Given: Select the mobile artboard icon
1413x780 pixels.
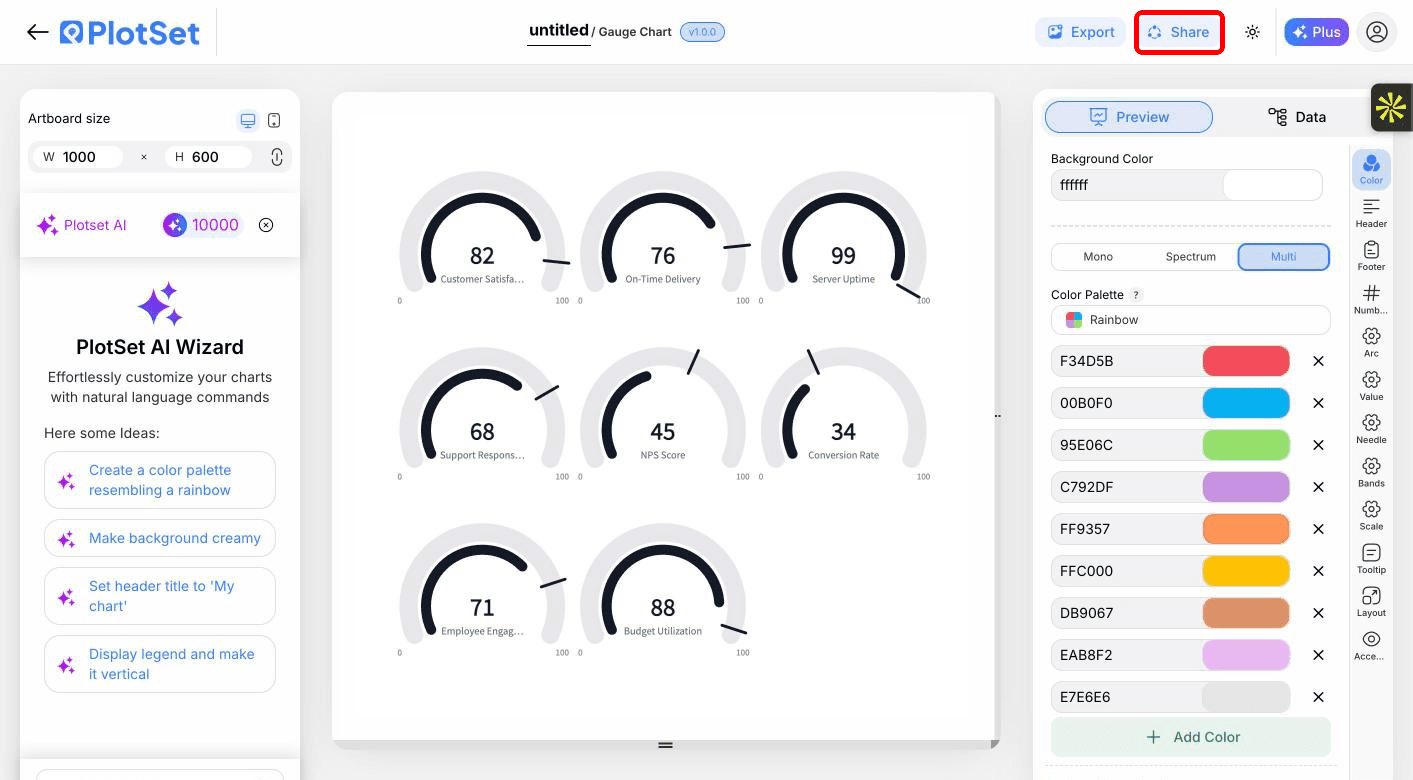Looking at the screenshot, I should pos(274,120).
